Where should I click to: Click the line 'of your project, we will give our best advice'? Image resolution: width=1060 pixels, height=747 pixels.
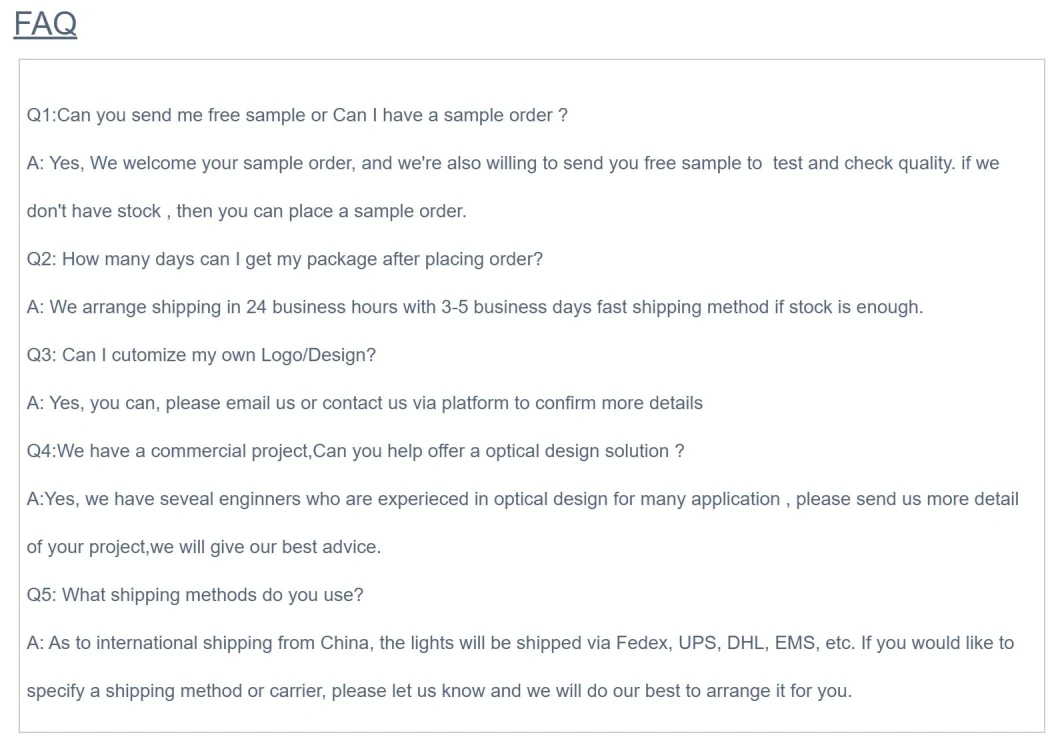pos(203,547)
